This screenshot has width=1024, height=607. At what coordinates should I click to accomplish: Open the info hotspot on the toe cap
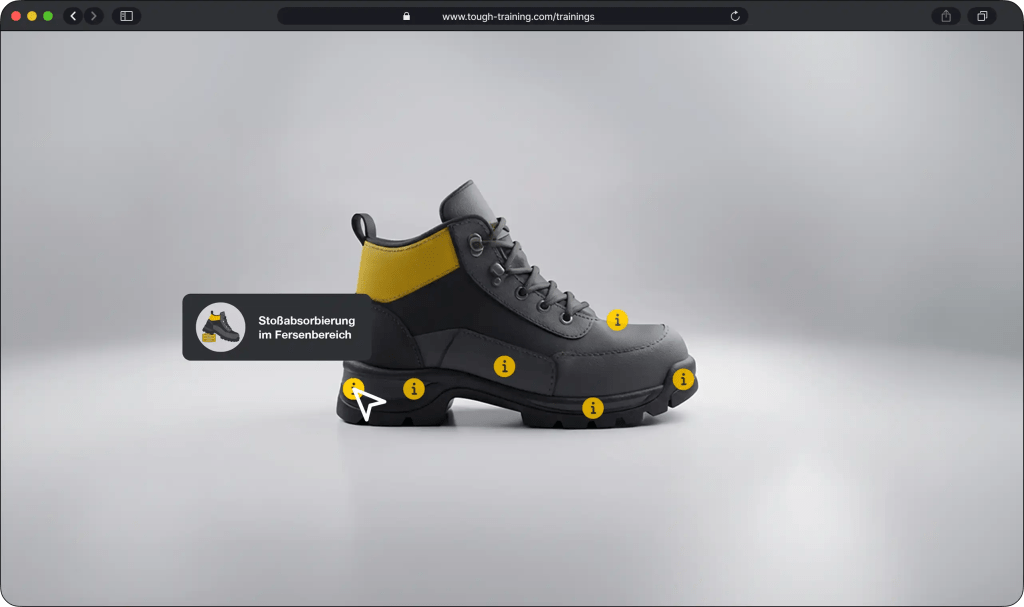pyautogui.click(x=683, y=379)
